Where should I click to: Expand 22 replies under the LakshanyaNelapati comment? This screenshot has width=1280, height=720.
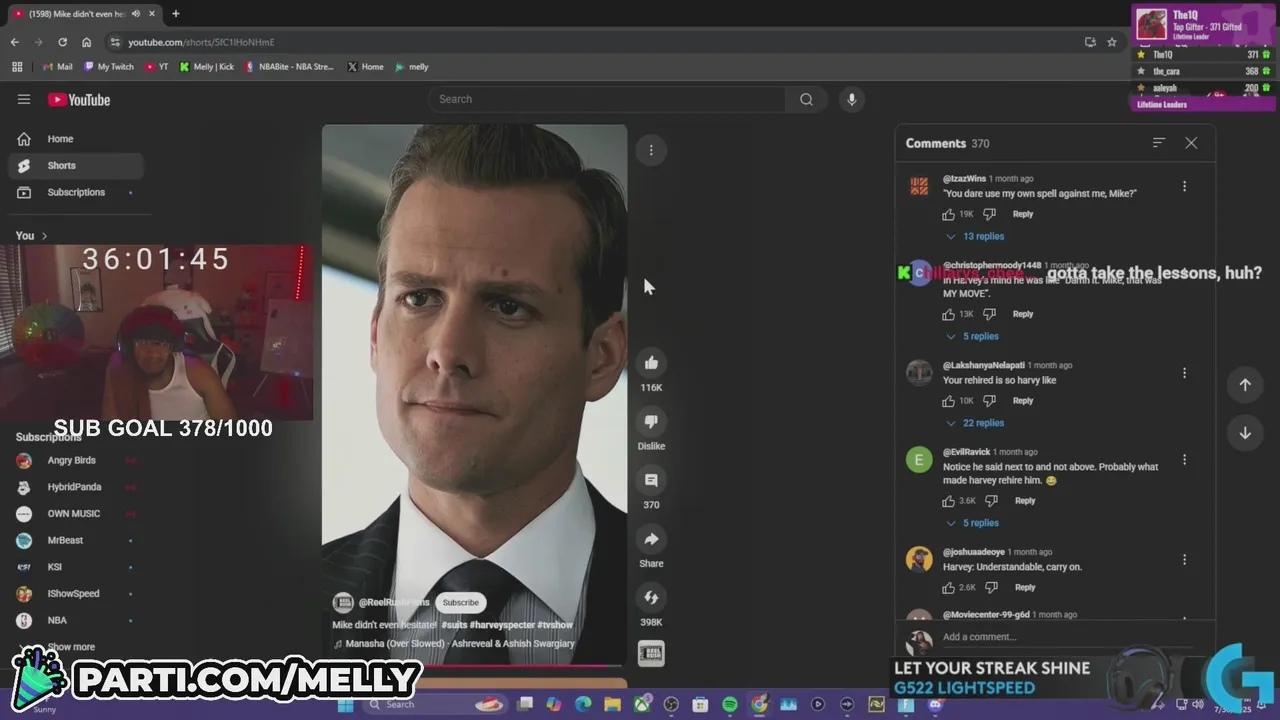(976, 423)
